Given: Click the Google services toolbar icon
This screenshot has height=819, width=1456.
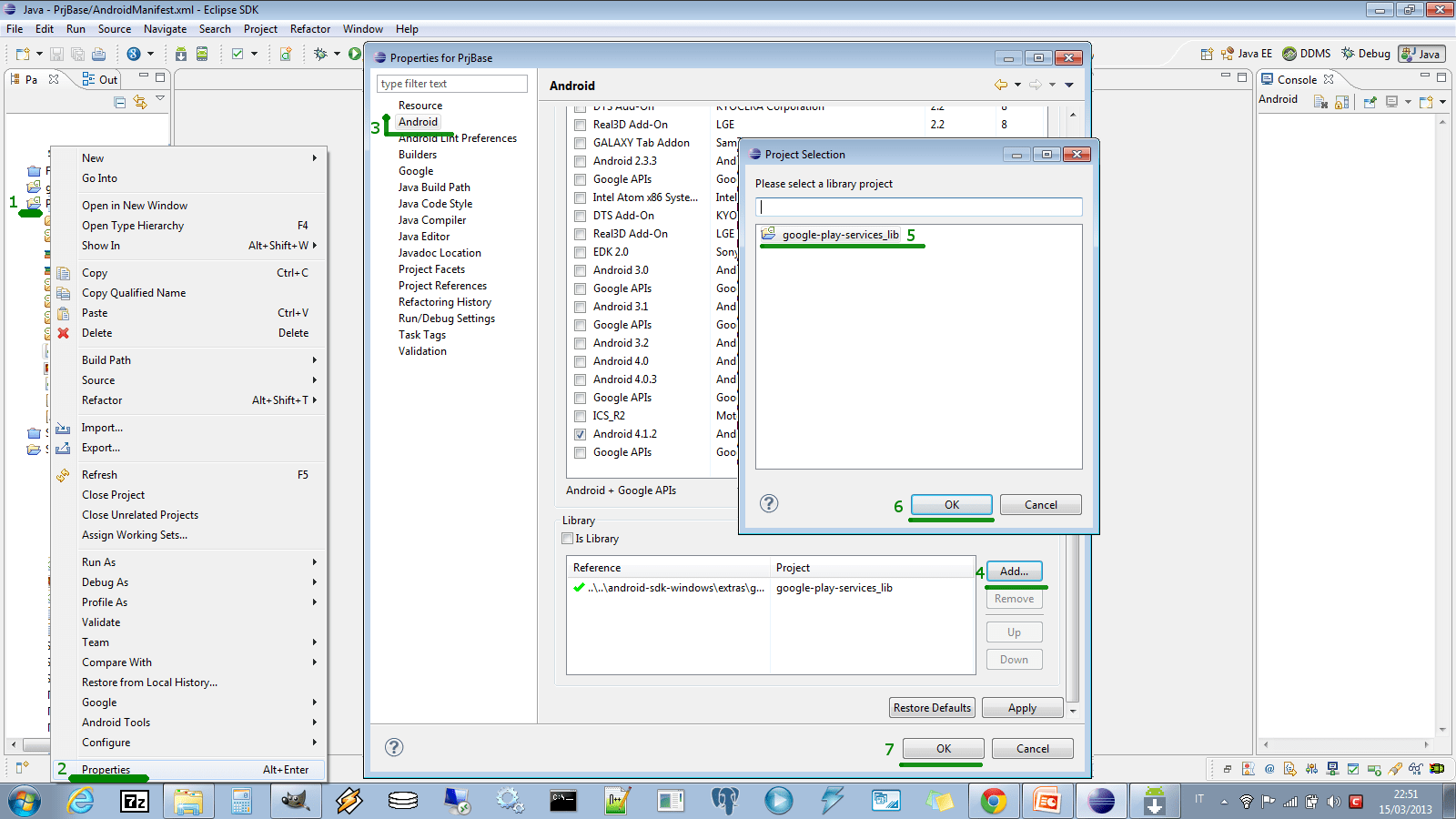Looking at the screenshot, I should click(x=134, y=55).
